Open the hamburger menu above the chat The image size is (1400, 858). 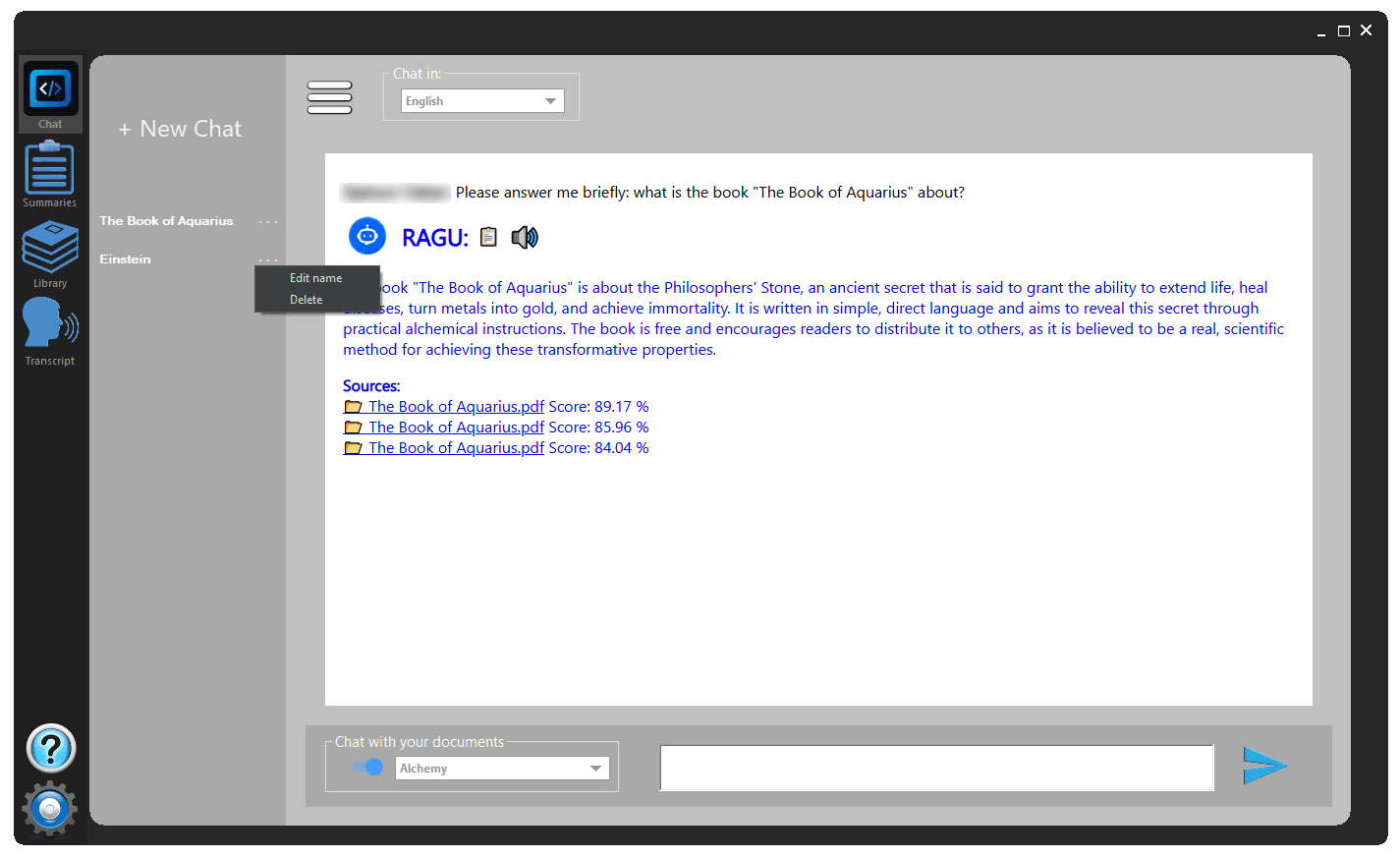pyautogui.click(x=329, y=97)
